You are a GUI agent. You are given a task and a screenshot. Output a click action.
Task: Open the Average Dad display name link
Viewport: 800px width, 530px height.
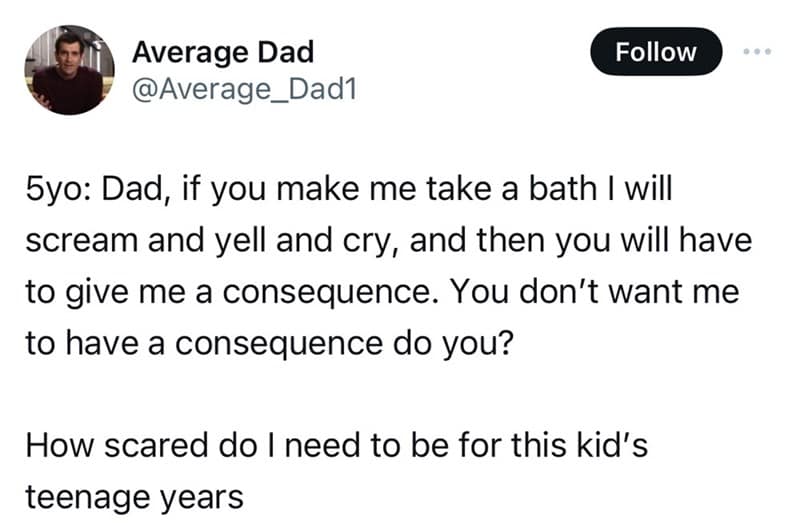pos(223,50)
